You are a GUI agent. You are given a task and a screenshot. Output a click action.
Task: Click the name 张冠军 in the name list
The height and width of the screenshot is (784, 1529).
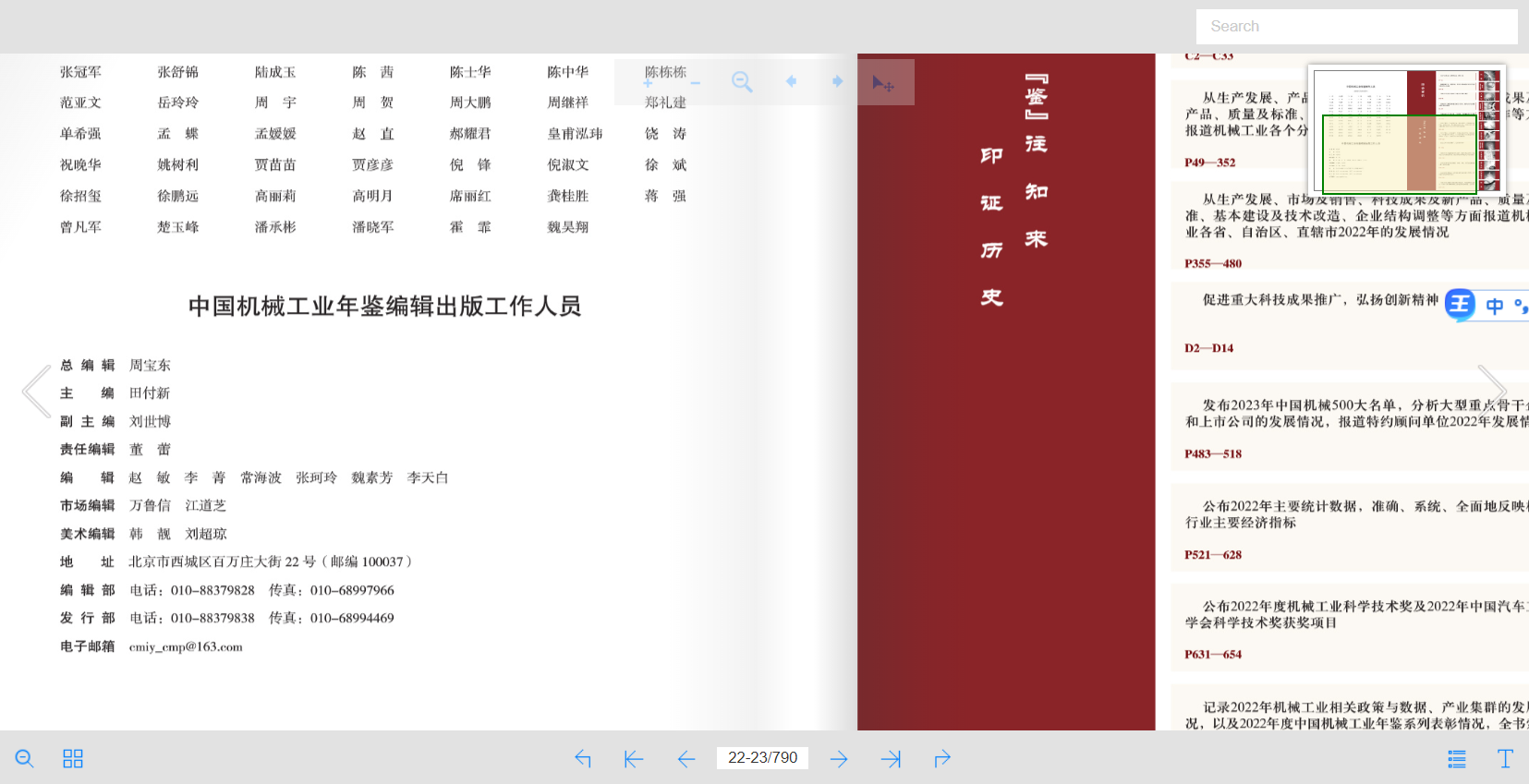[81, 72]
